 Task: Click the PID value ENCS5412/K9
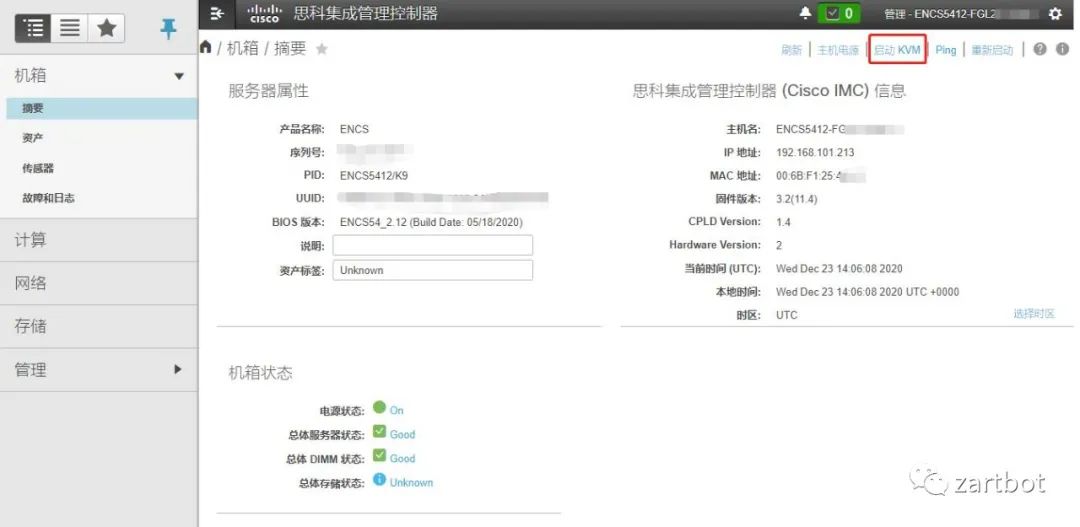click(374, 176)
